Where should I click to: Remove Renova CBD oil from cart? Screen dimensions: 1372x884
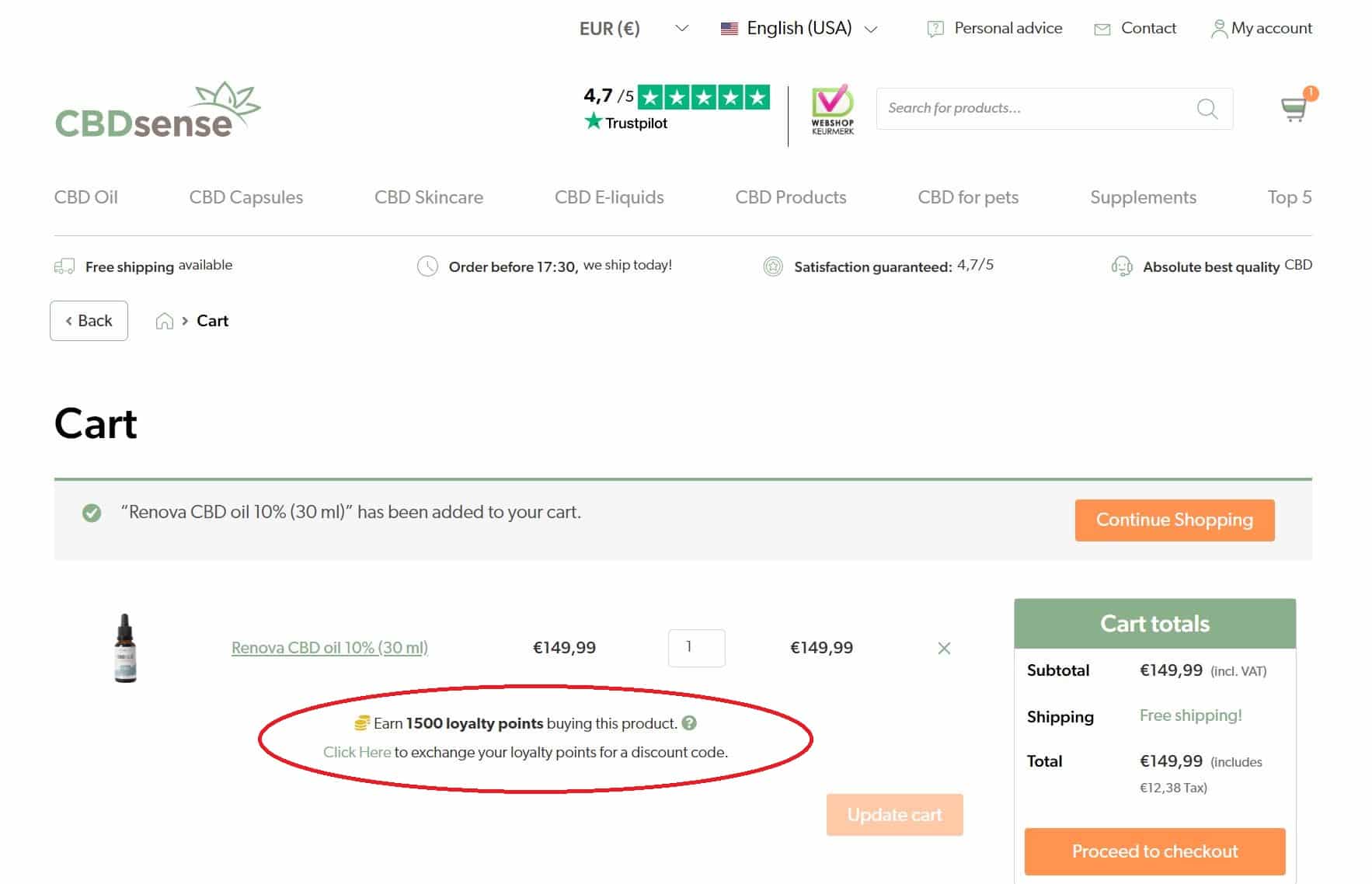[x=944, y=648]
